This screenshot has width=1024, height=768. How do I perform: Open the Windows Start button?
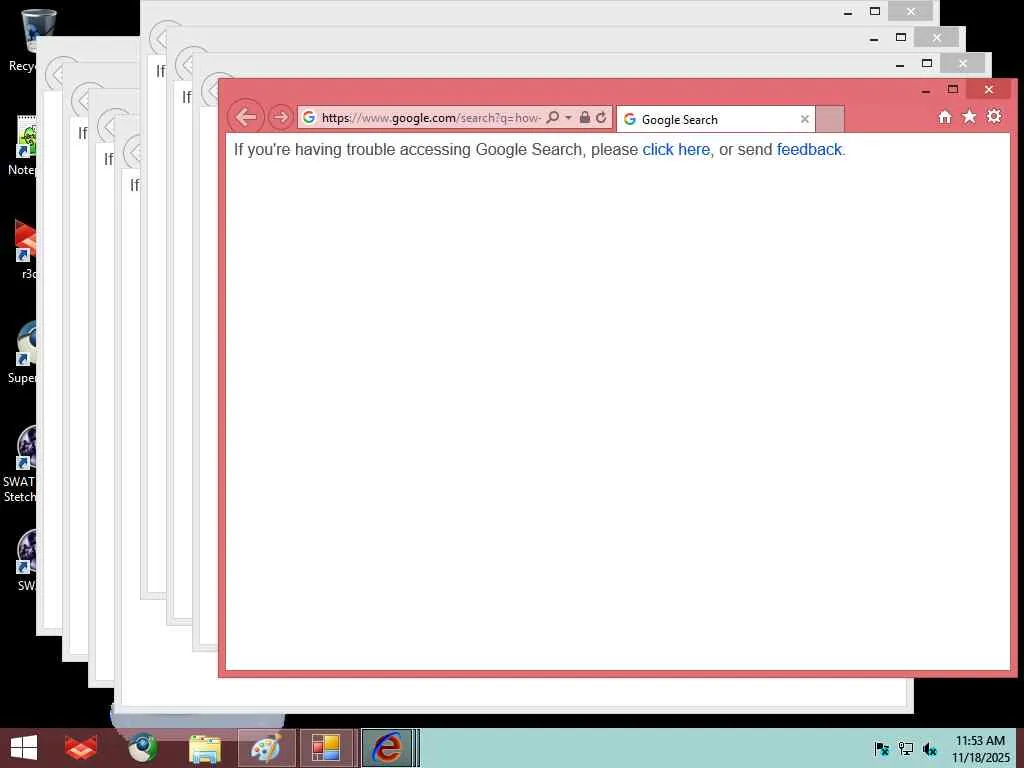pos(24,748)
